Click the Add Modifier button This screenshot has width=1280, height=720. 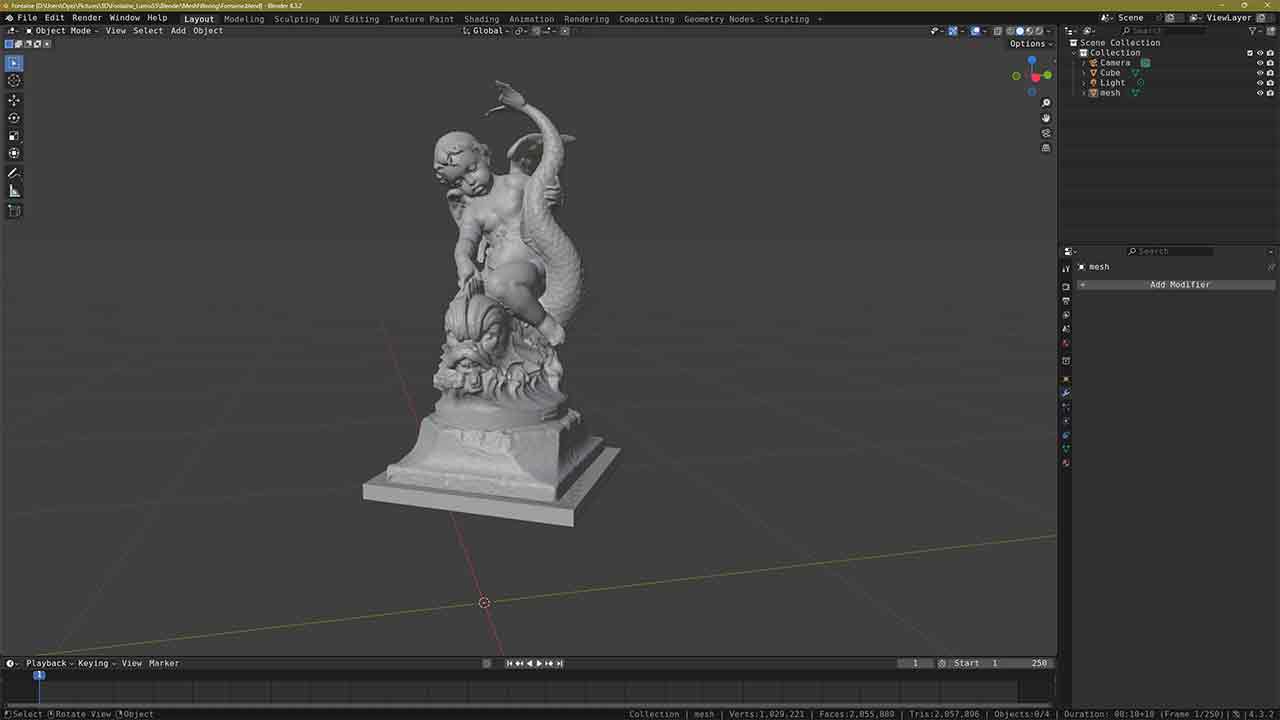click(1179, 285)
